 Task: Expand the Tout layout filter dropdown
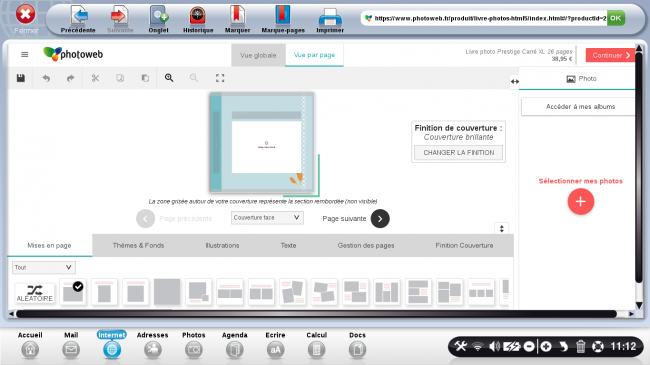[x=44, y=268]
